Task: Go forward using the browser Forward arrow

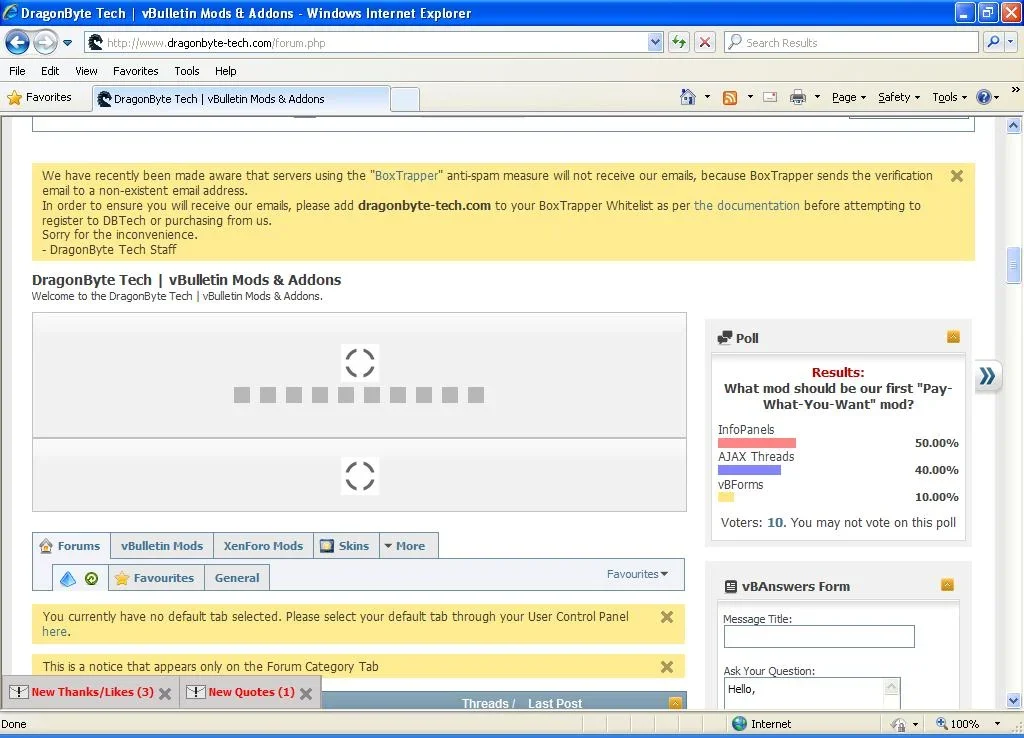Action: [x=45, y=43]
